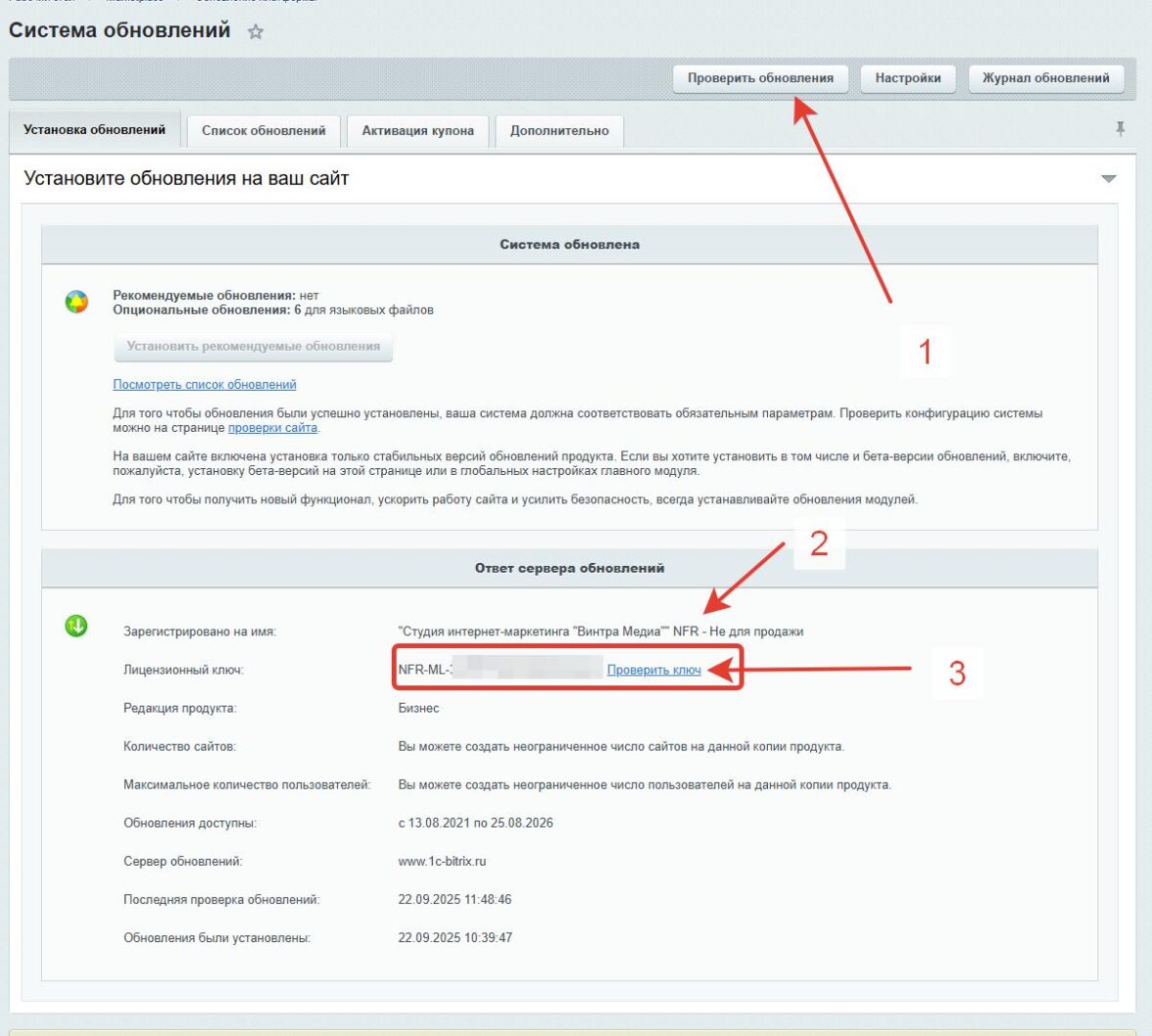Click the с 13.08.2021 по 25.08.2026 date range

475,824
